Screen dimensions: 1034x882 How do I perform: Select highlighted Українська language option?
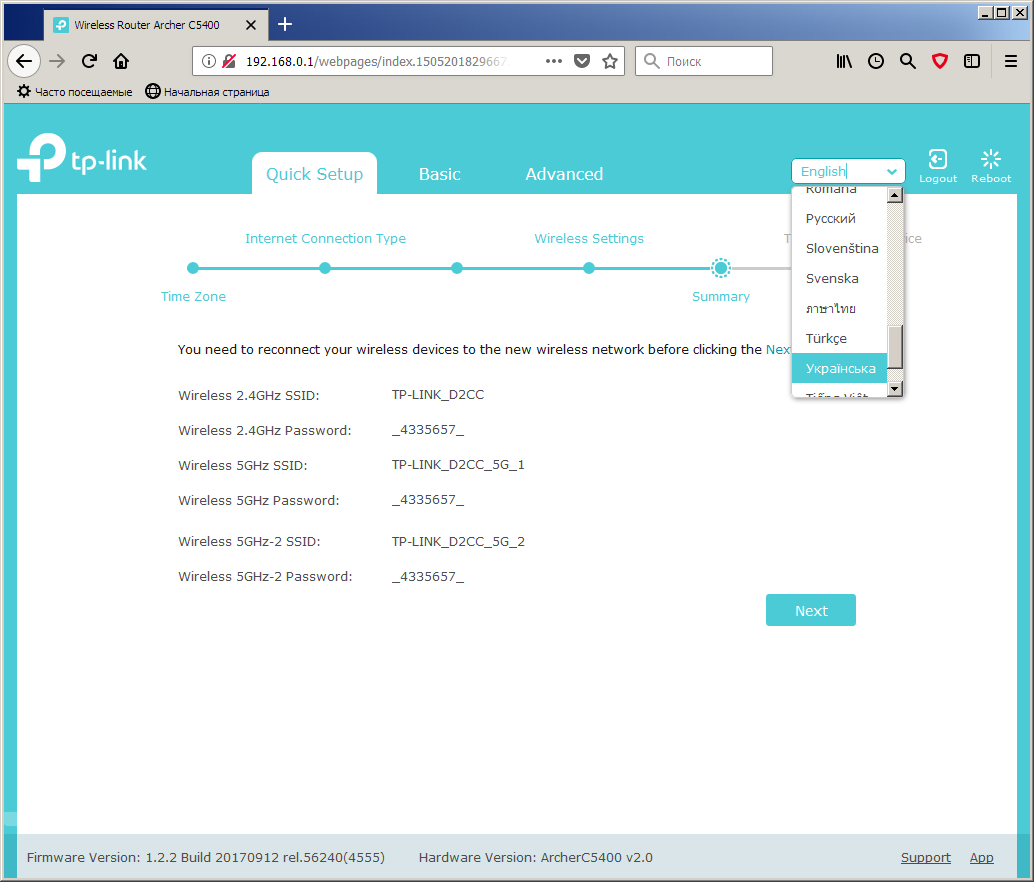(839, 368)
